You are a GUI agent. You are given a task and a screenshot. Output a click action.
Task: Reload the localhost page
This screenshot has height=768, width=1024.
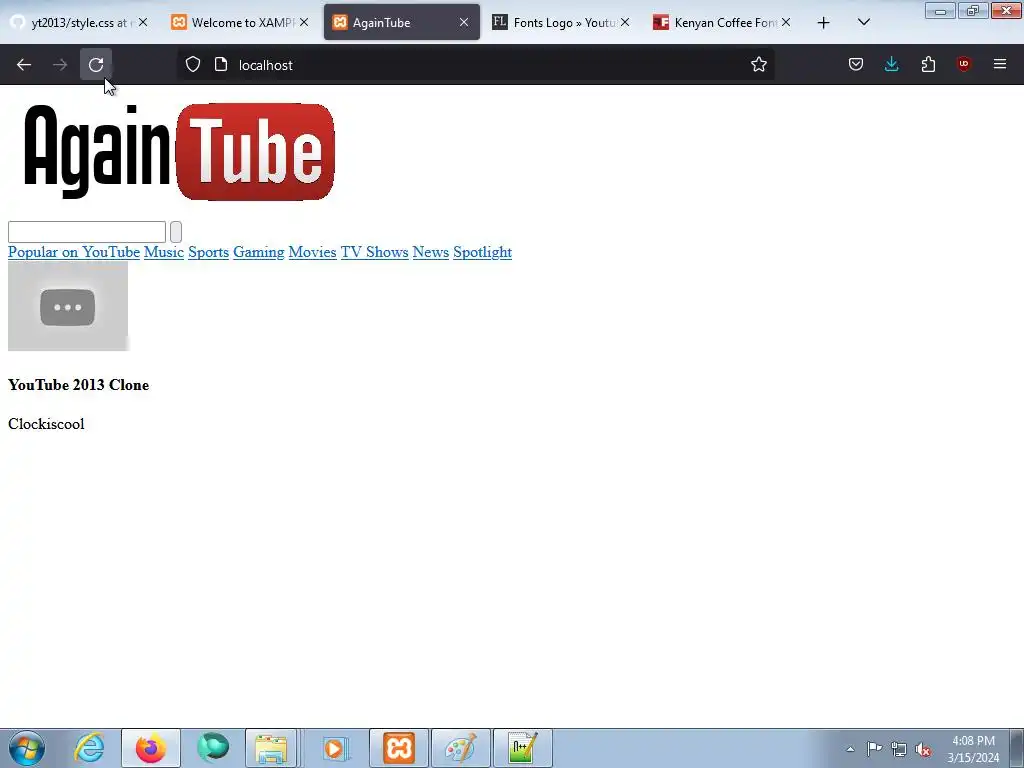coord(96,65)
